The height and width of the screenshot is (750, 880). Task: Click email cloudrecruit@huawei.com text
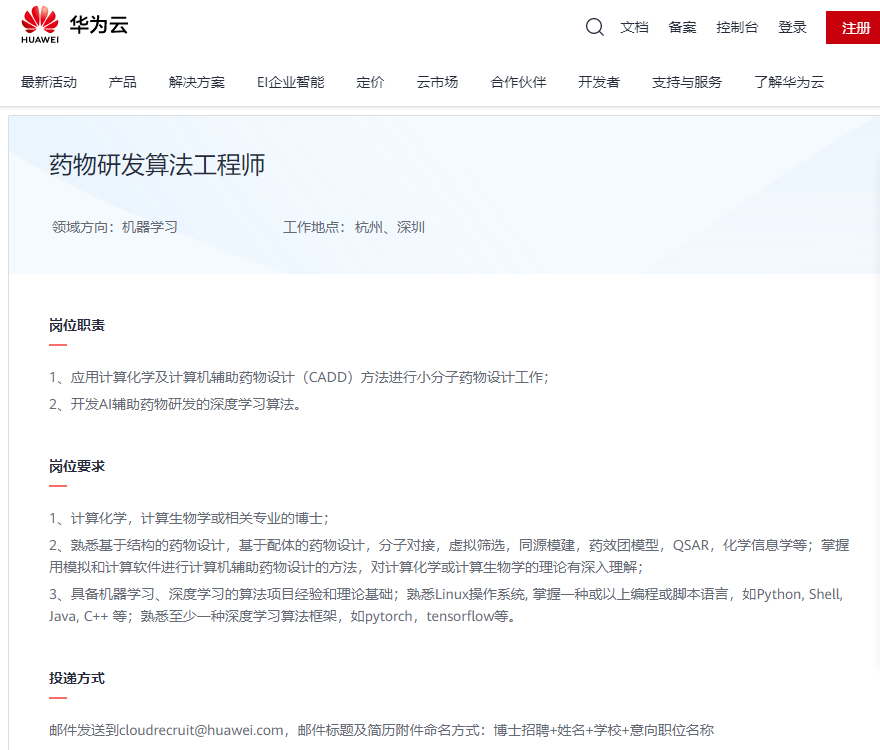[201, 730]
